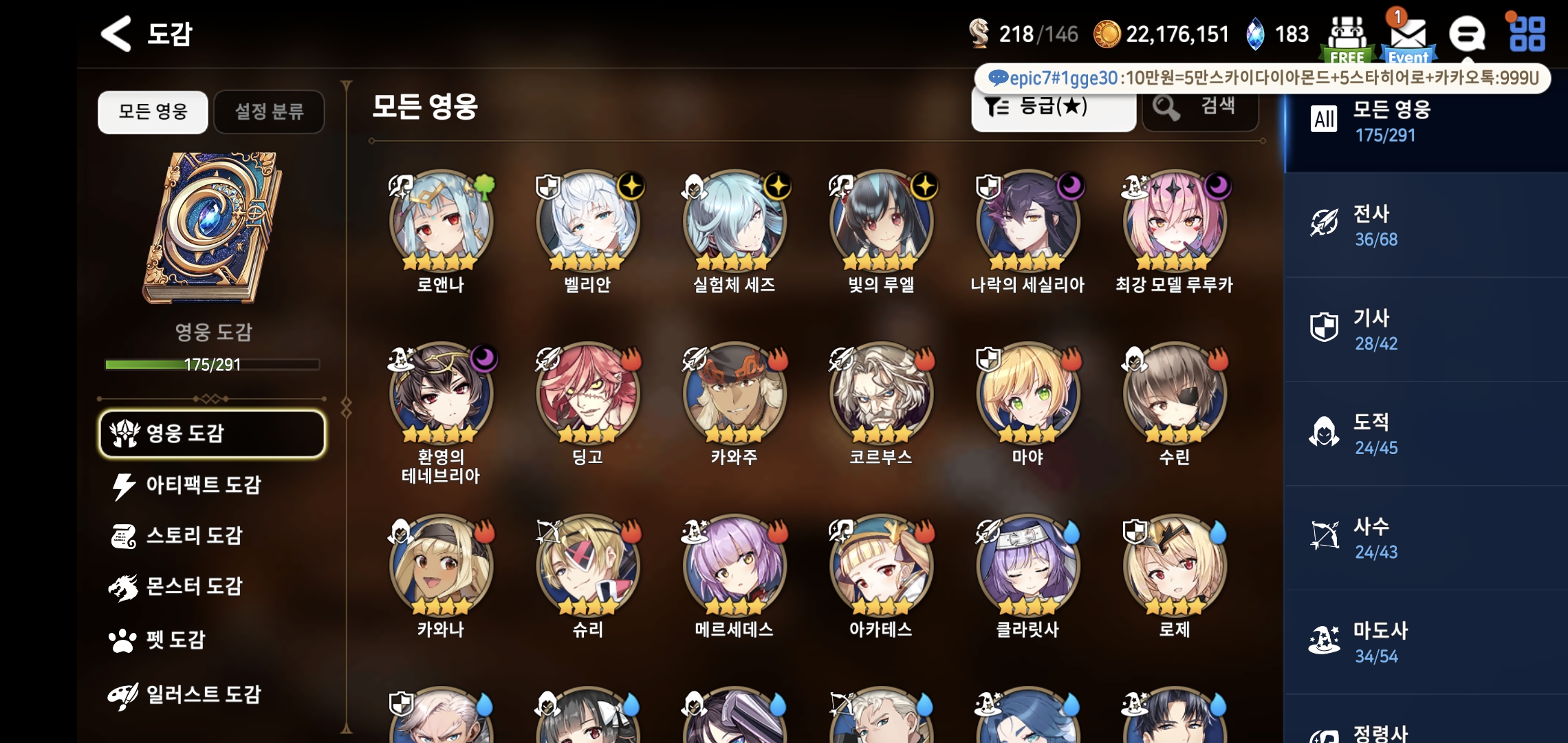Go back using the 도감 arrow

coord(116,33)
